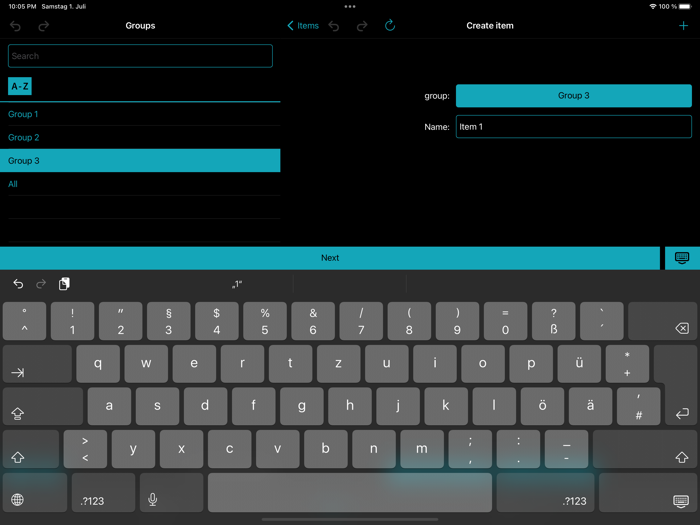
Task: Choose the „1“ autocomplete suggestion
Action: pos(237,284)
